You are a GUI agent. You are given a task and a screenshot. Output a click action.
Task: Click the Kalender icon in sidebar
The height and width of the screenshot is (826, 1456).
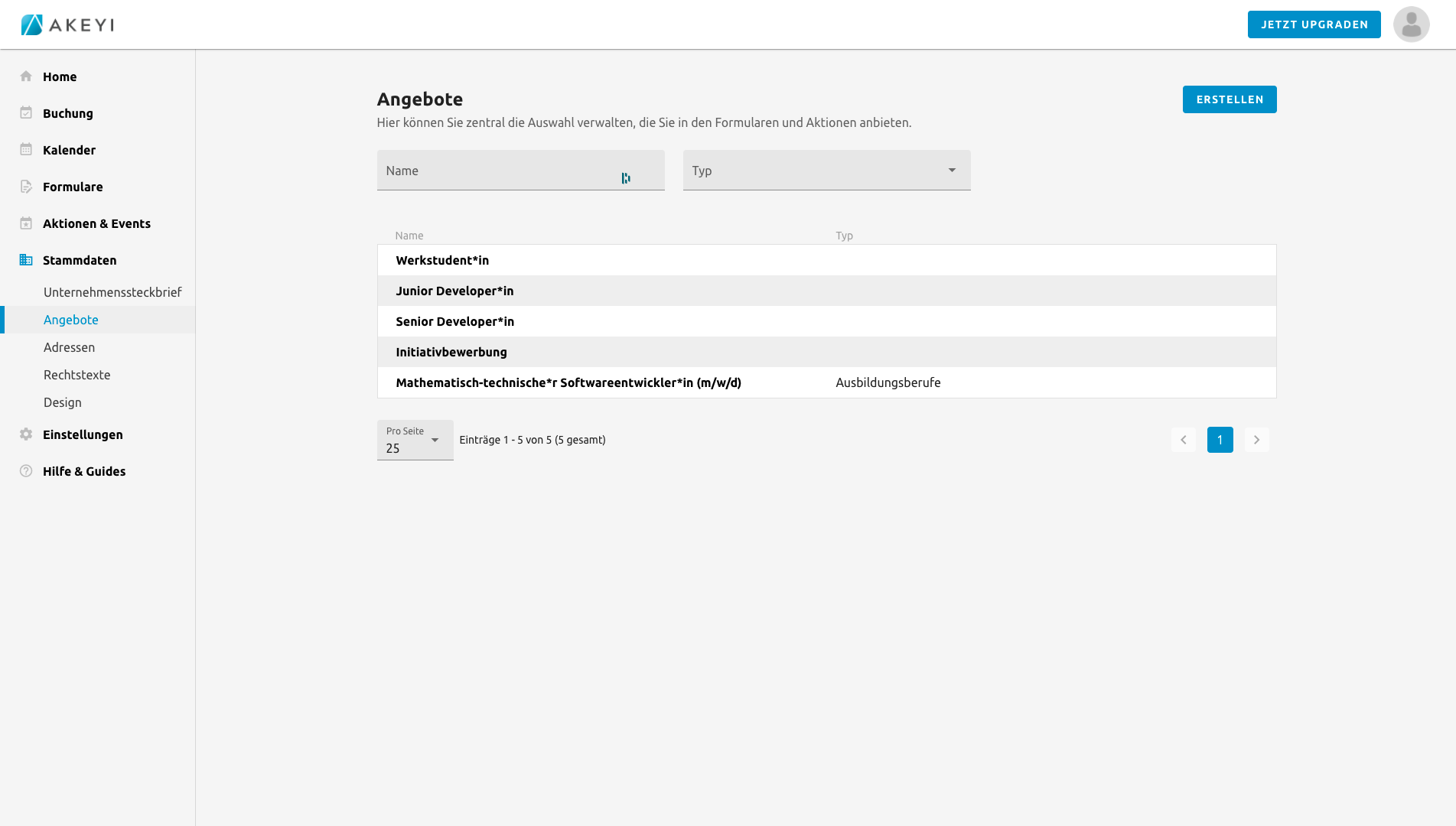(26, 150)
